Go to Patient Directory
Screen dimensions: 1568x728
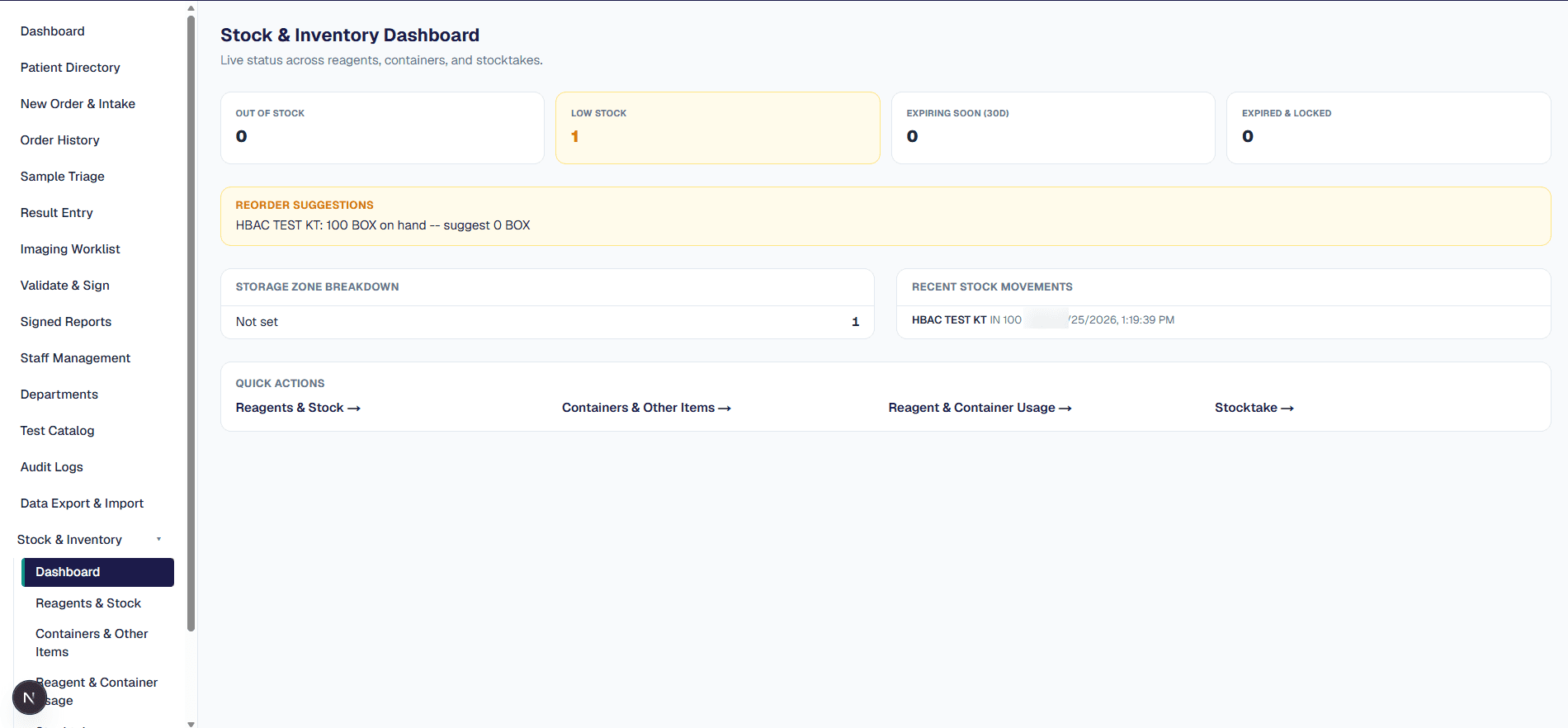tap(70, 68)
